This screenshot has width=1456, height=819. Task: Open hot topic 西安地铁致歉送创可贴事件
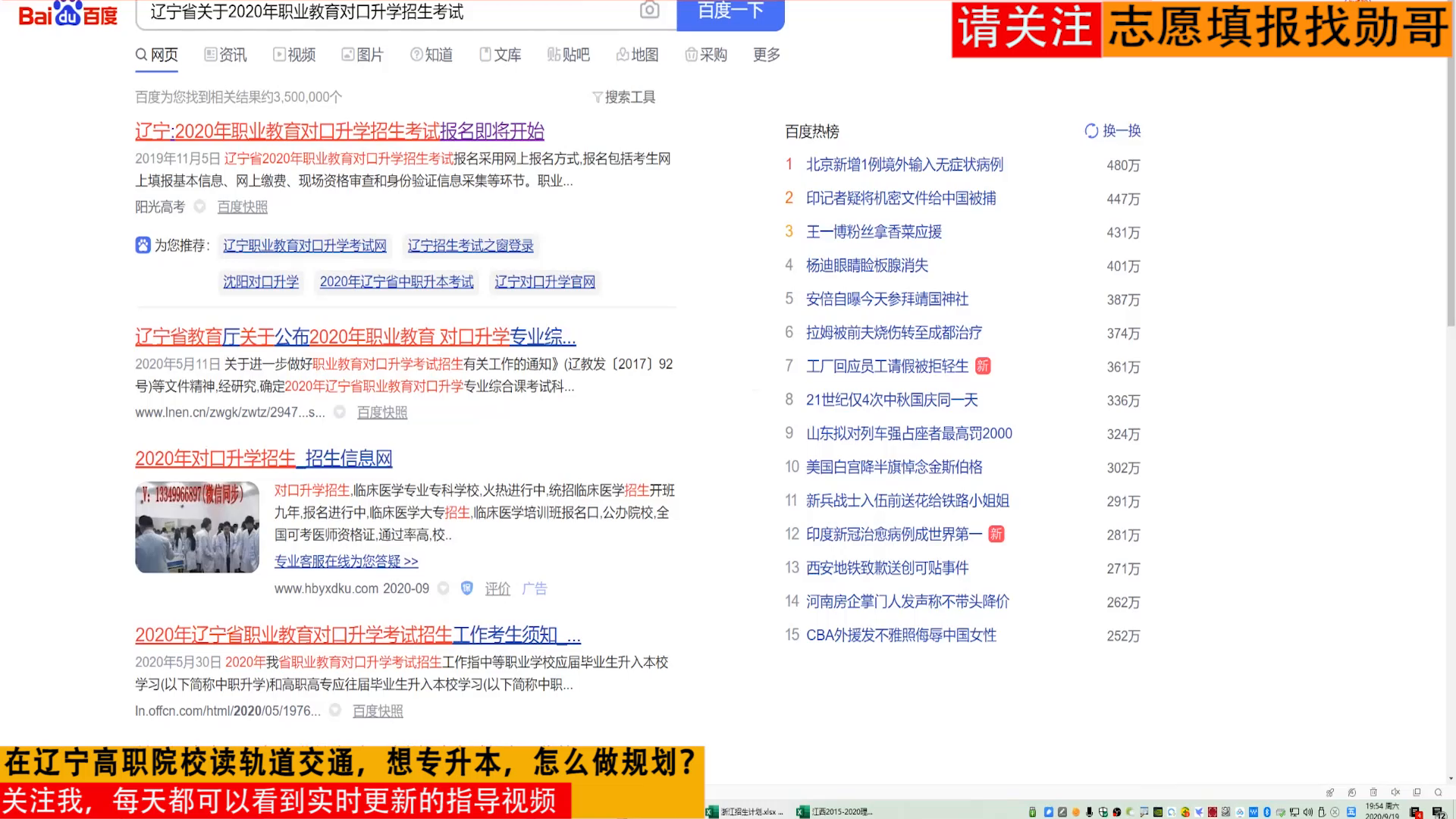point(887,568)
